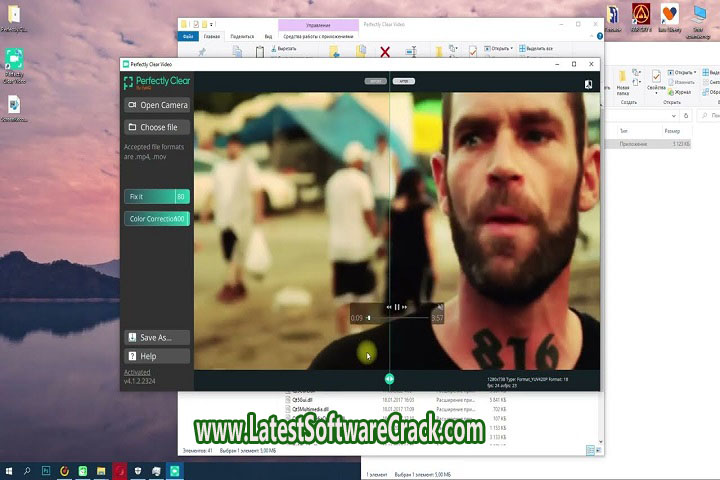Open File Explorer from the taskbar
The width and height of the screenshot is (720, 480).
pyautogui.click(x=101, y=471)
